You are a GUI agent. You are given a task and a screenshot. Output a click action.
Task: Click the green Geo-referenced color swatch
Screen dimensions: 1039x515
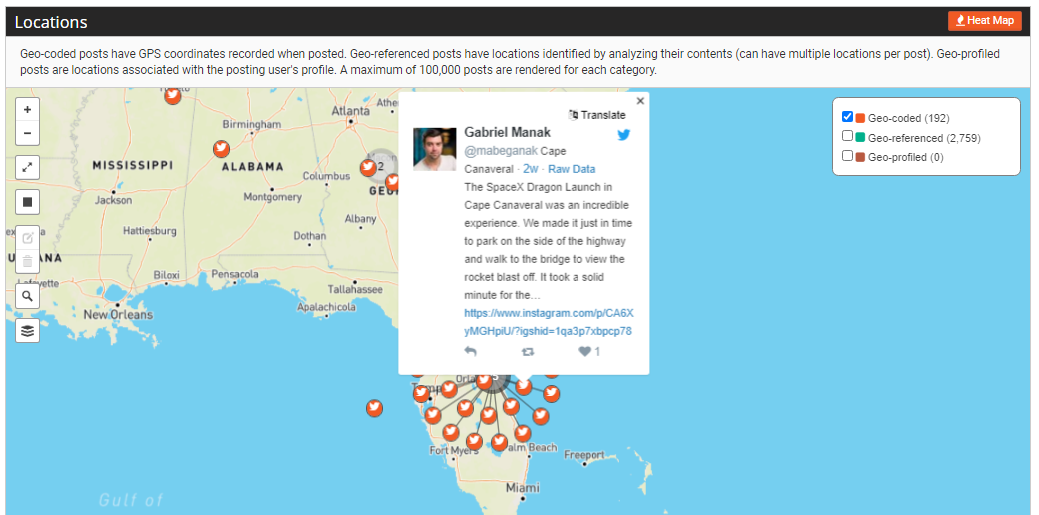coord(860,137)
